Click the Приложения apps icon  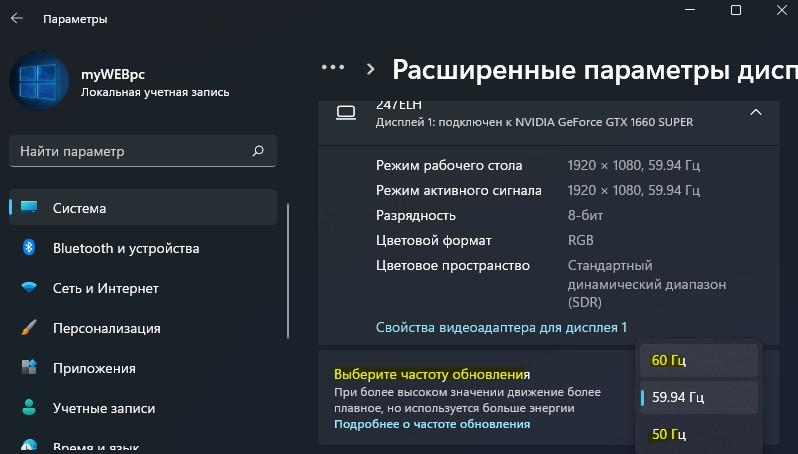[29, 367]
